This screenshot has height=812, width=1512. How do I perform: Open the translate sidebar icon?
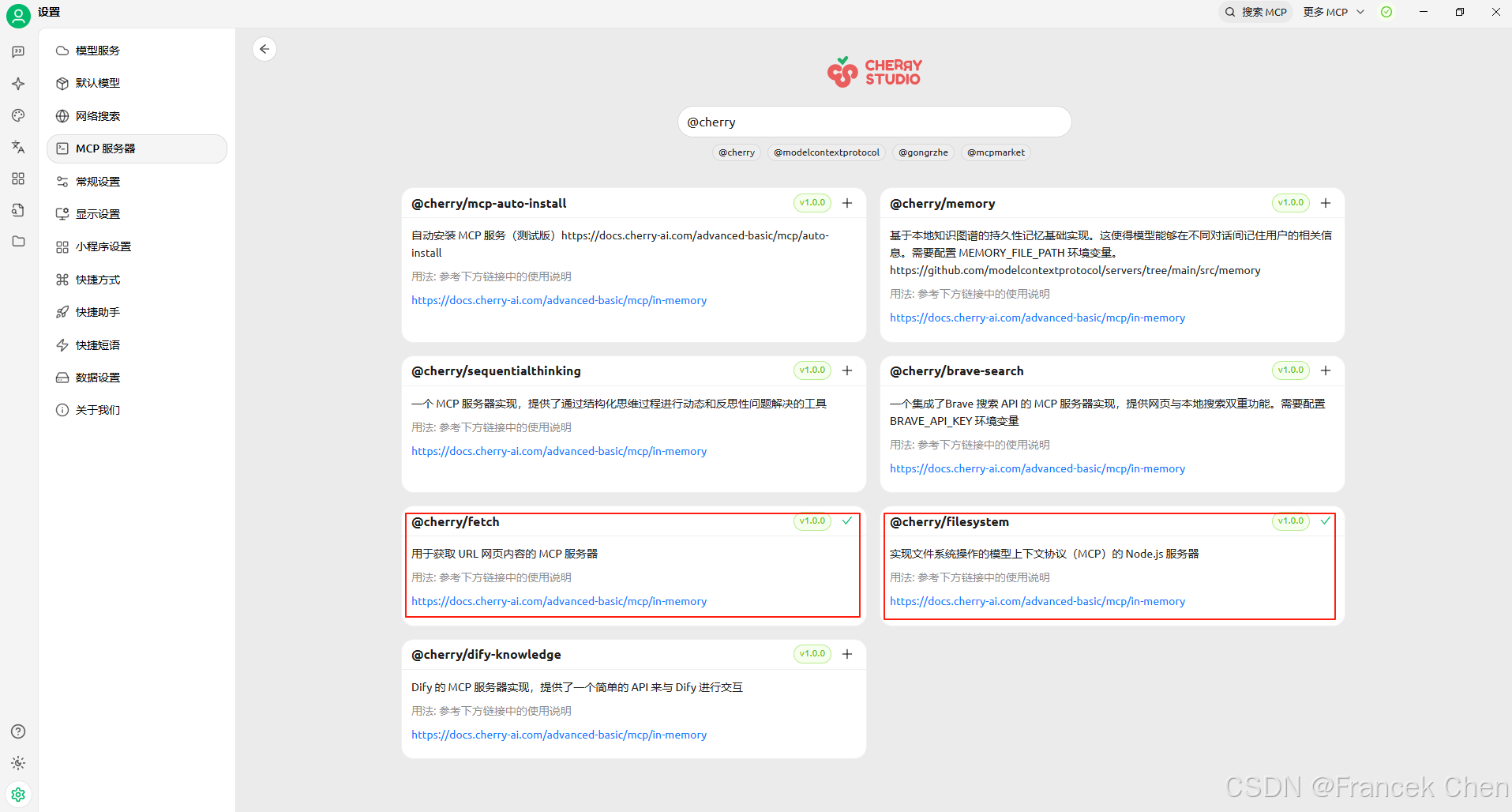click(18, 147)
